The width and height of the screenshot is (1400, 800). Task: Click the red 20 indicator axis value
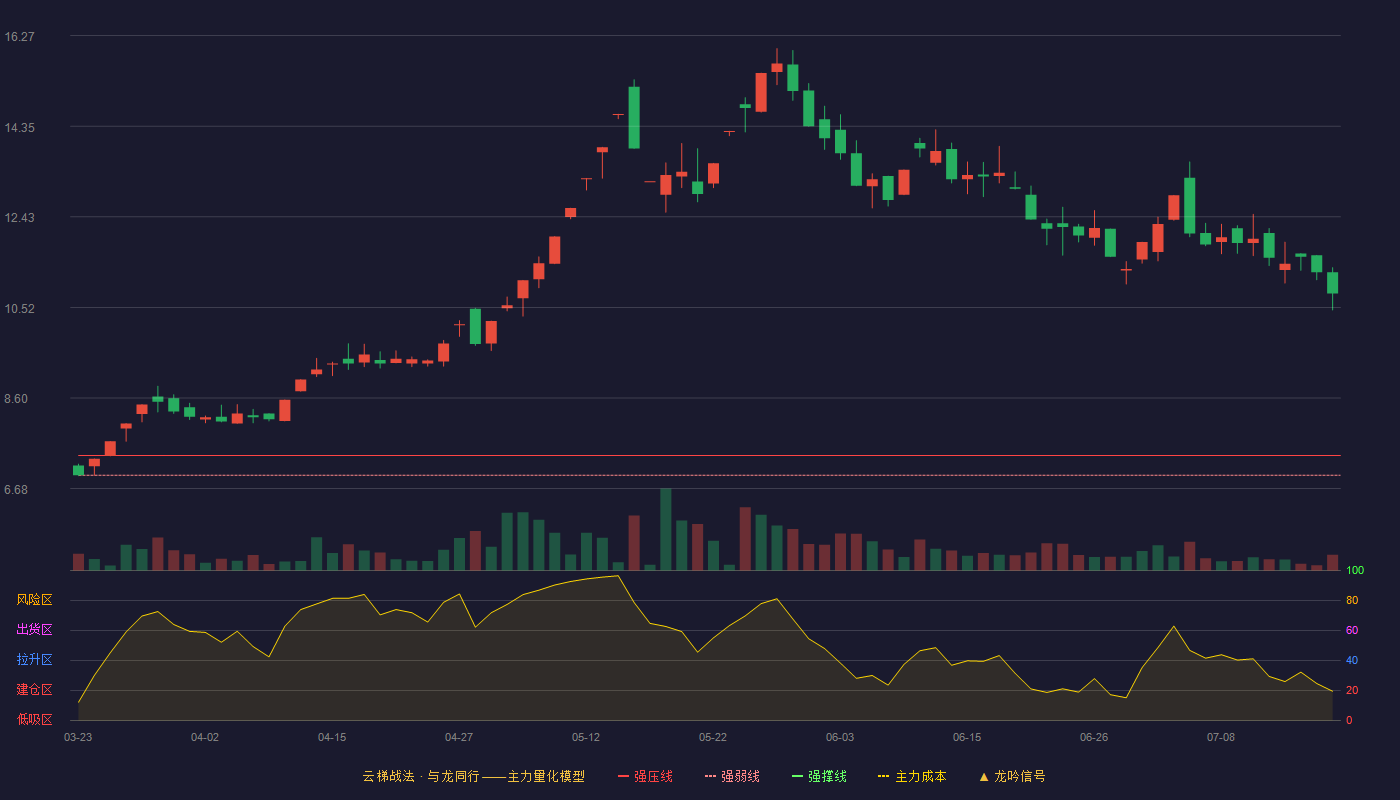tap(1352, 691)
